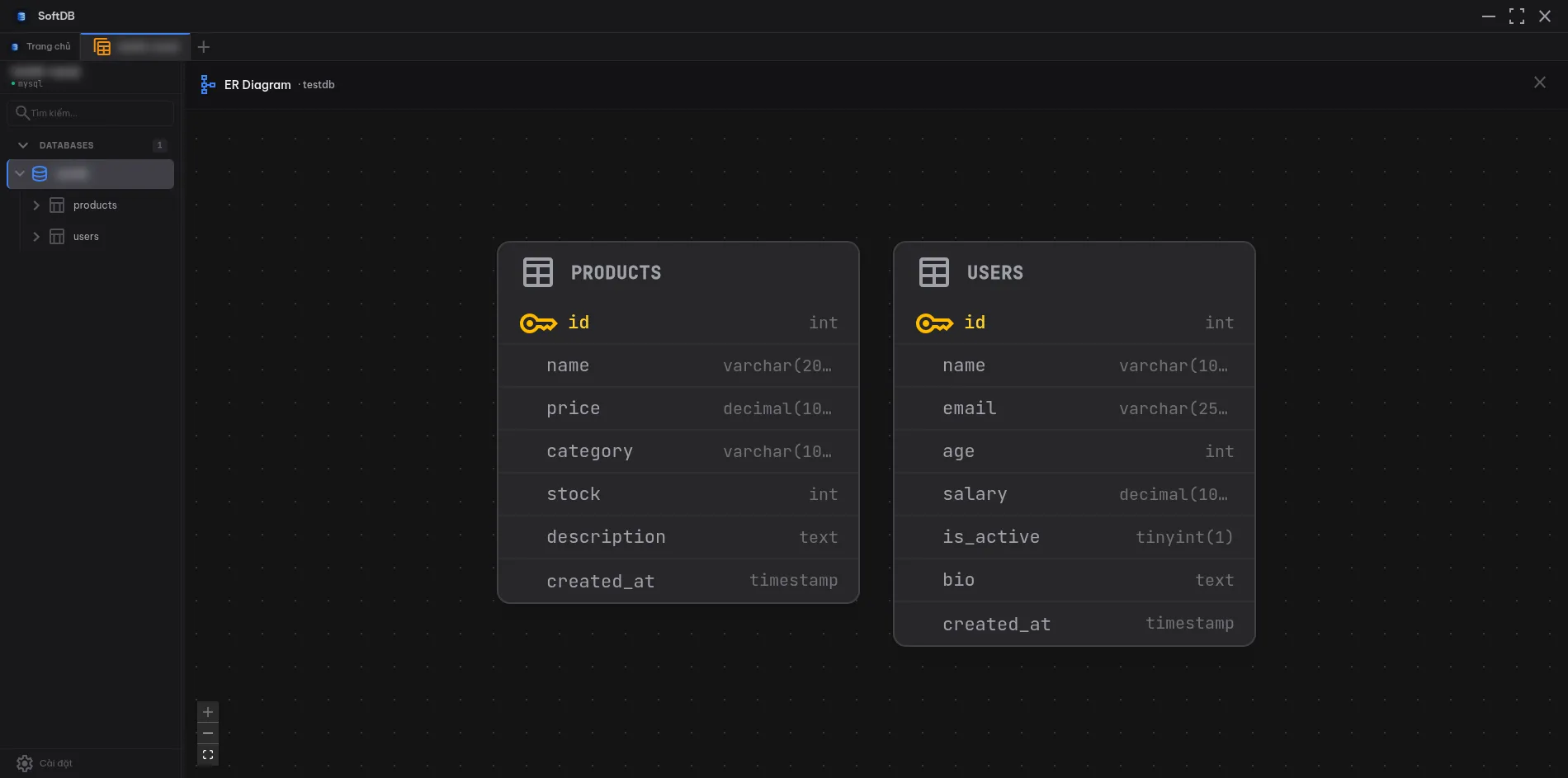Click the zoom out minus button
This screenshot has width=1568, height=778.
pos(208,733)
